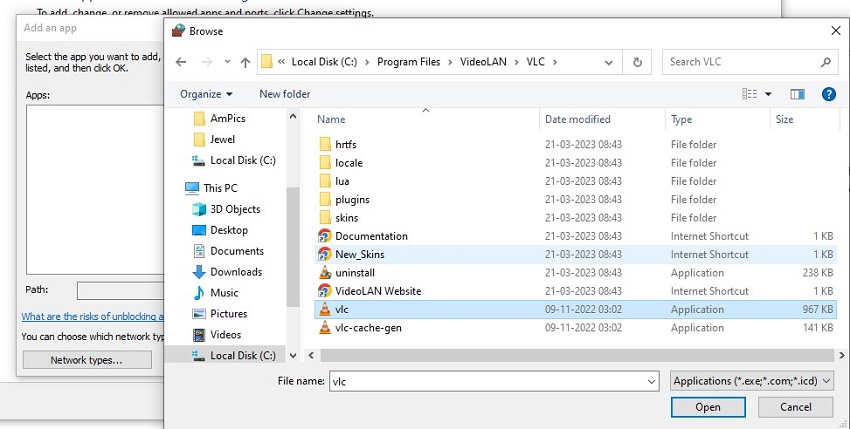Open risks of unblocking link
The width and height of the screenshot is (850, 429).
click(x=92, y=316)
